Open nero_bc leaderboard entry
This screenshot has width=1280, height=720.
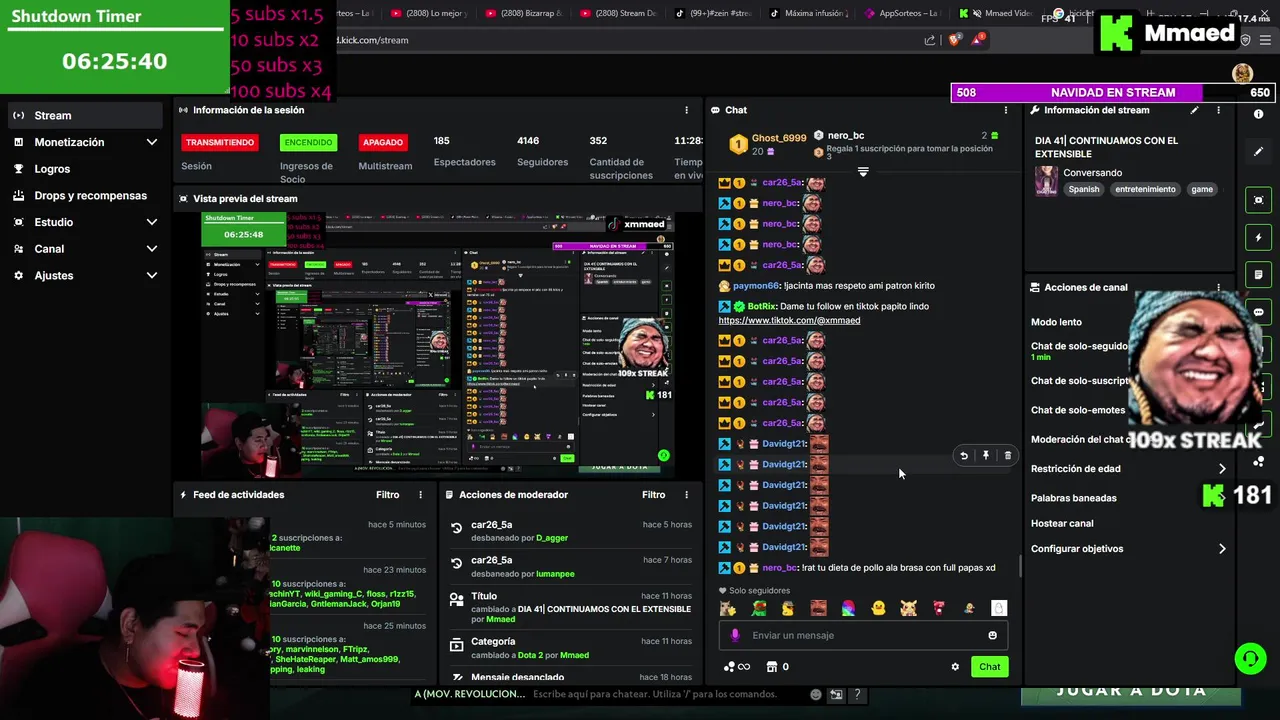tap(846, 135)
